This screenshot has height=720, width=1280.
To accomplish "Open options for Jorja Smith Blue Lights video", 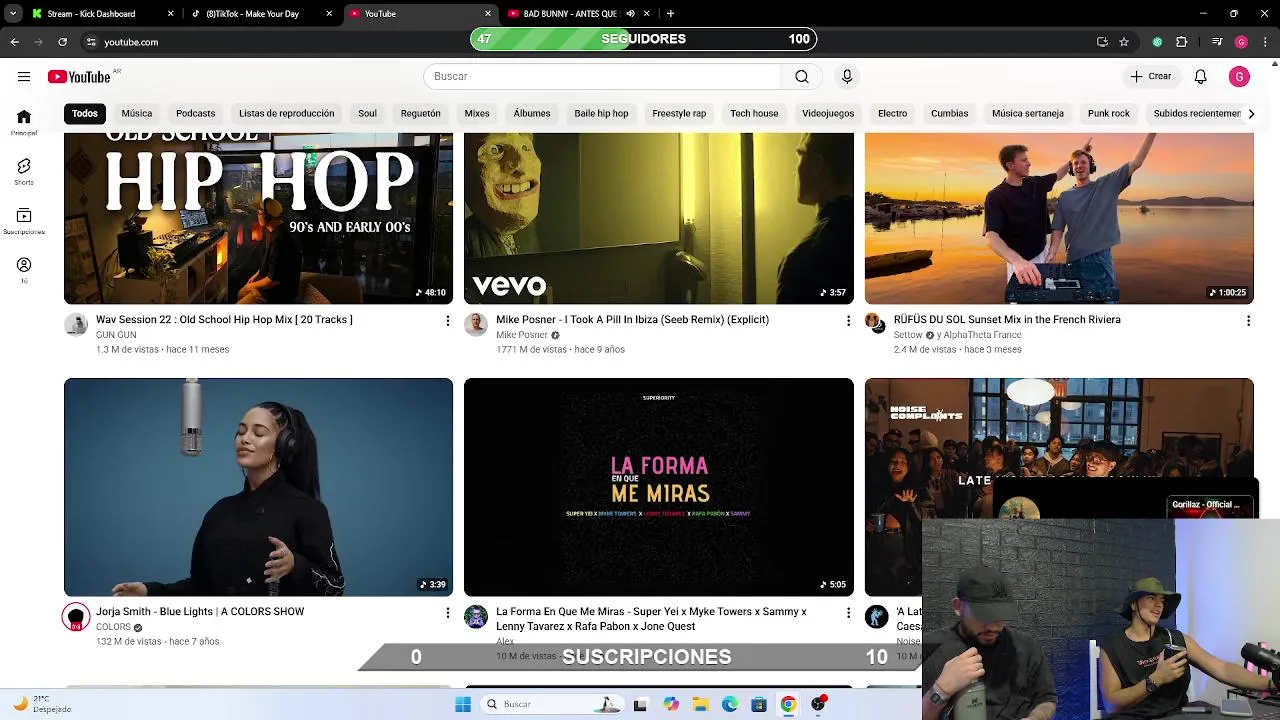I will coord(447,612).
